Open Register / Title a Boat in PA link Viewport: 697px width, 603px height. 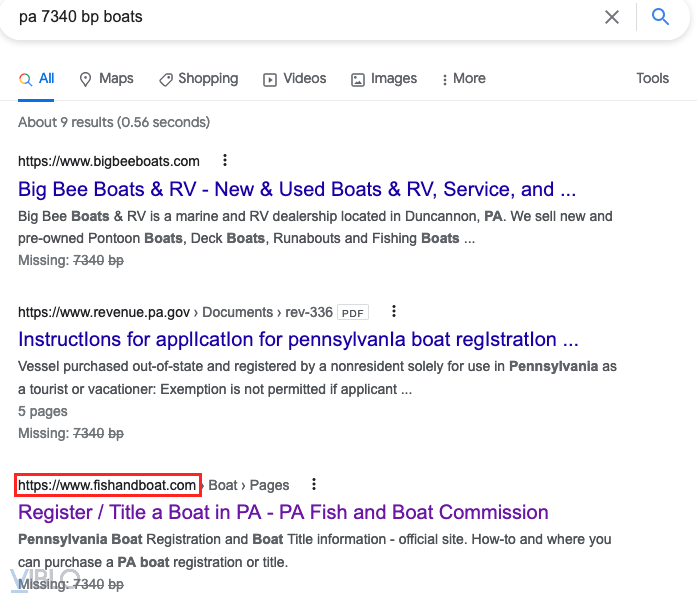pyautogui.click(x=283, y=512)
